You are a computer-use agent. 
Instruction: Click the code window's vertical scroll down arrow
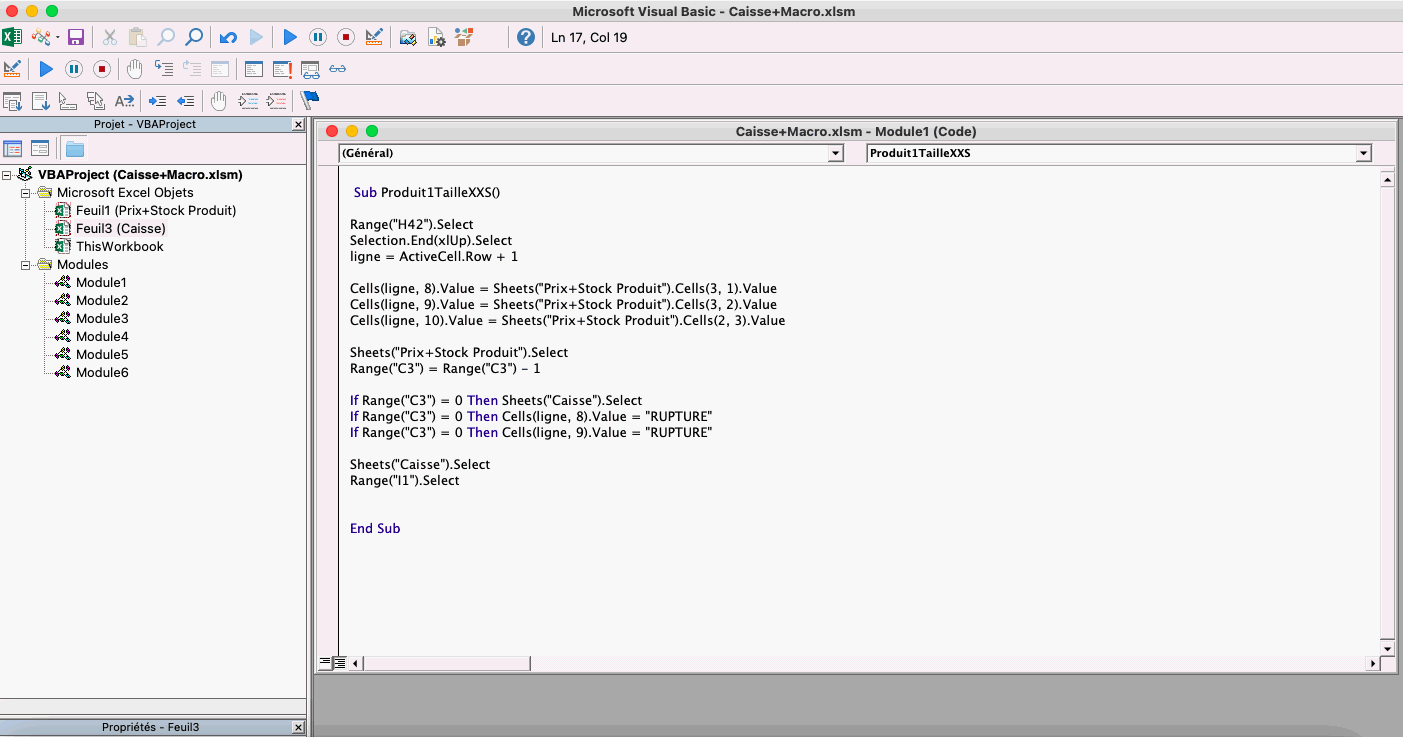click(1386, 648)
